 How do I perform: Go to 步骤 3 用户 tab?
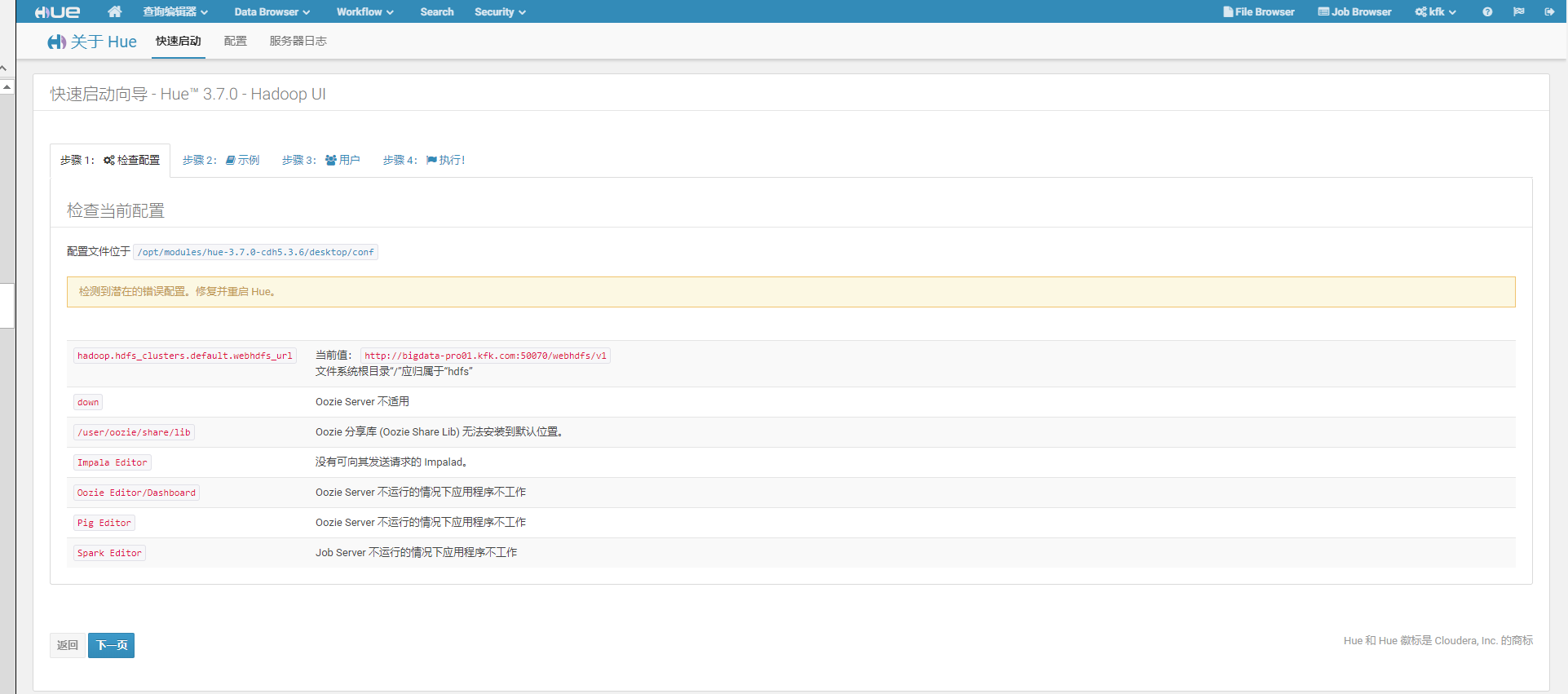(321, 160)
